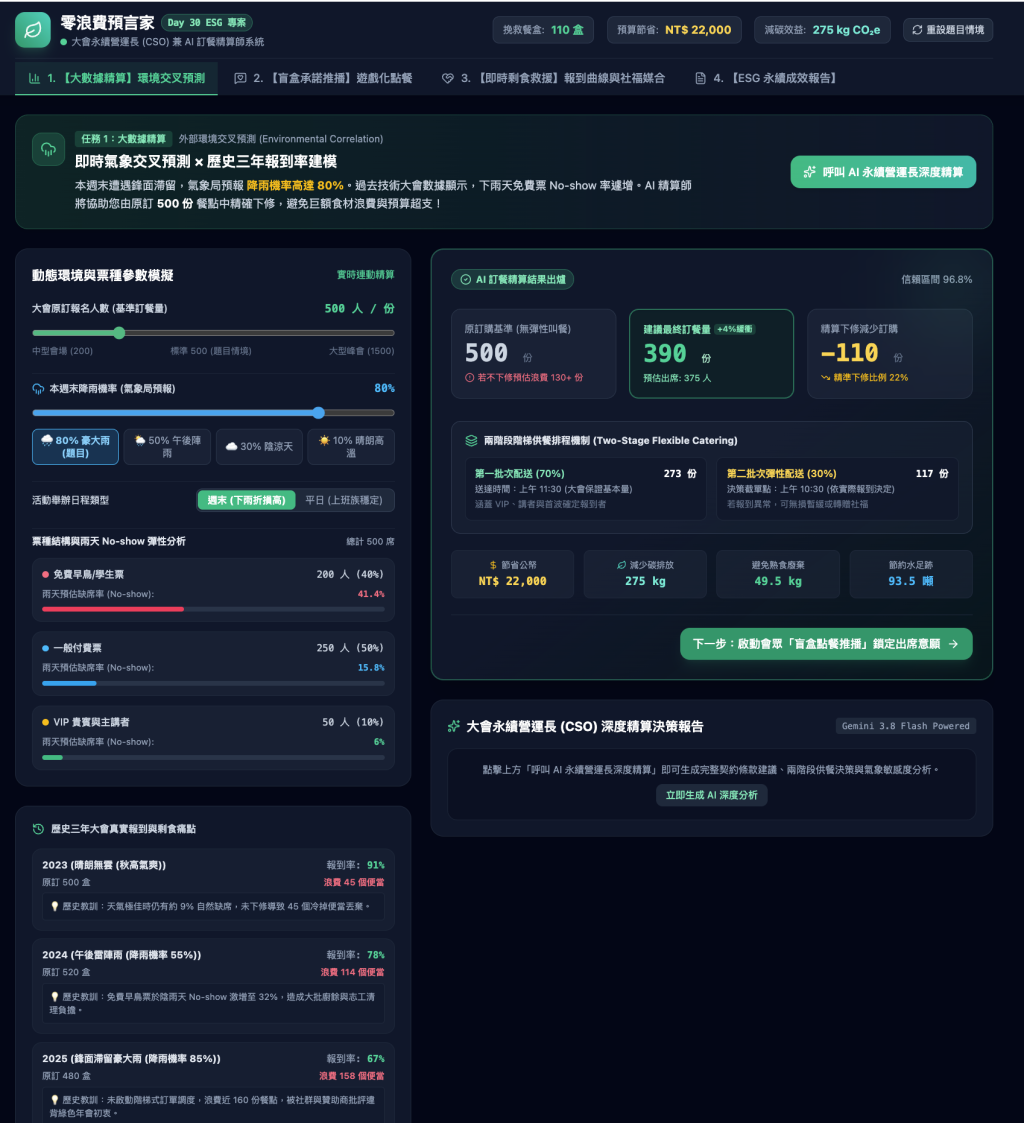Switch the schedule type to 週末 (下雨折損高)
The image size is (1024, 1123).
(x=246, y=500)
